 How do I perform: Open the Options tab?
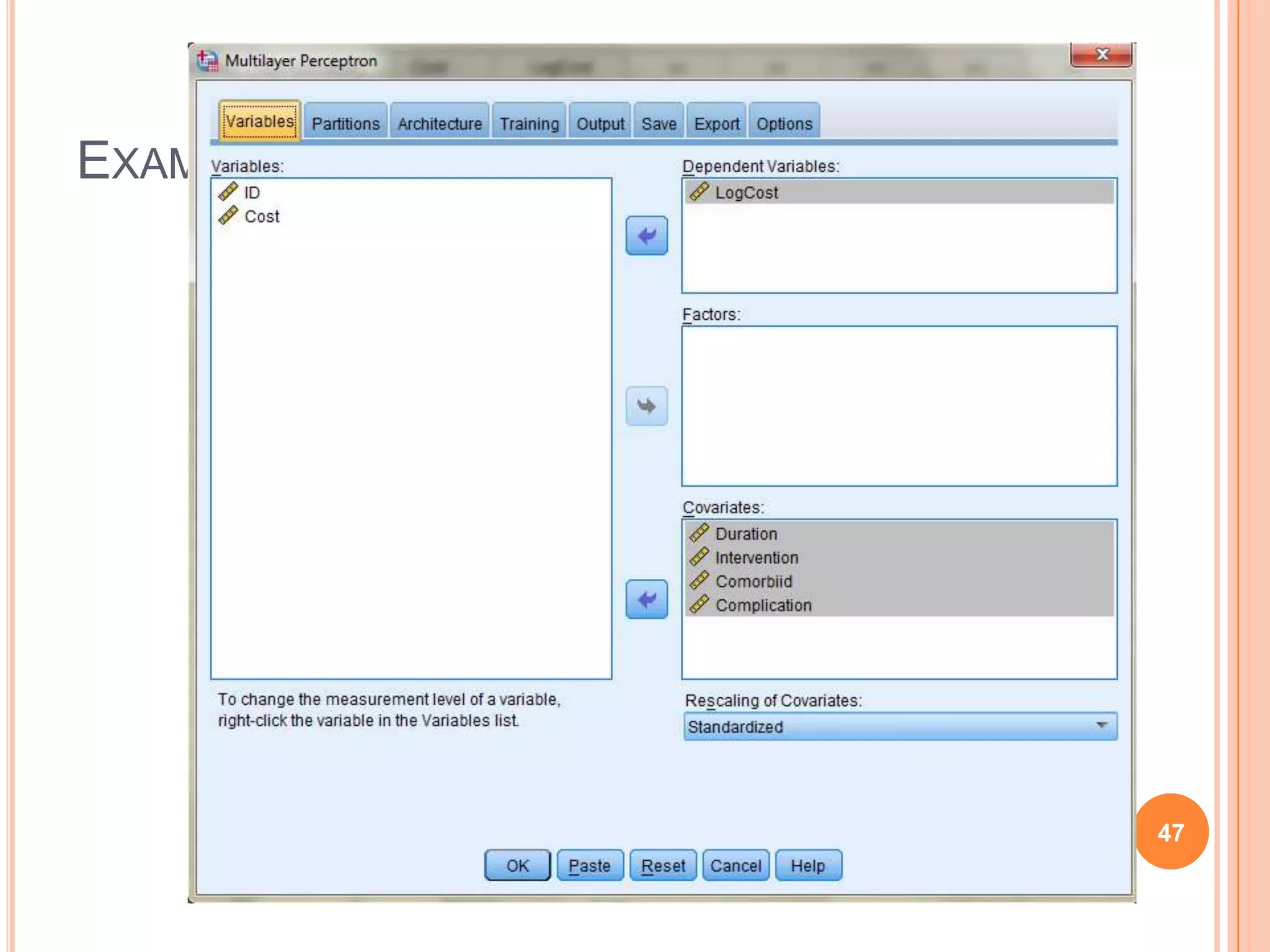pyautogui.click(x=784, y=123)
